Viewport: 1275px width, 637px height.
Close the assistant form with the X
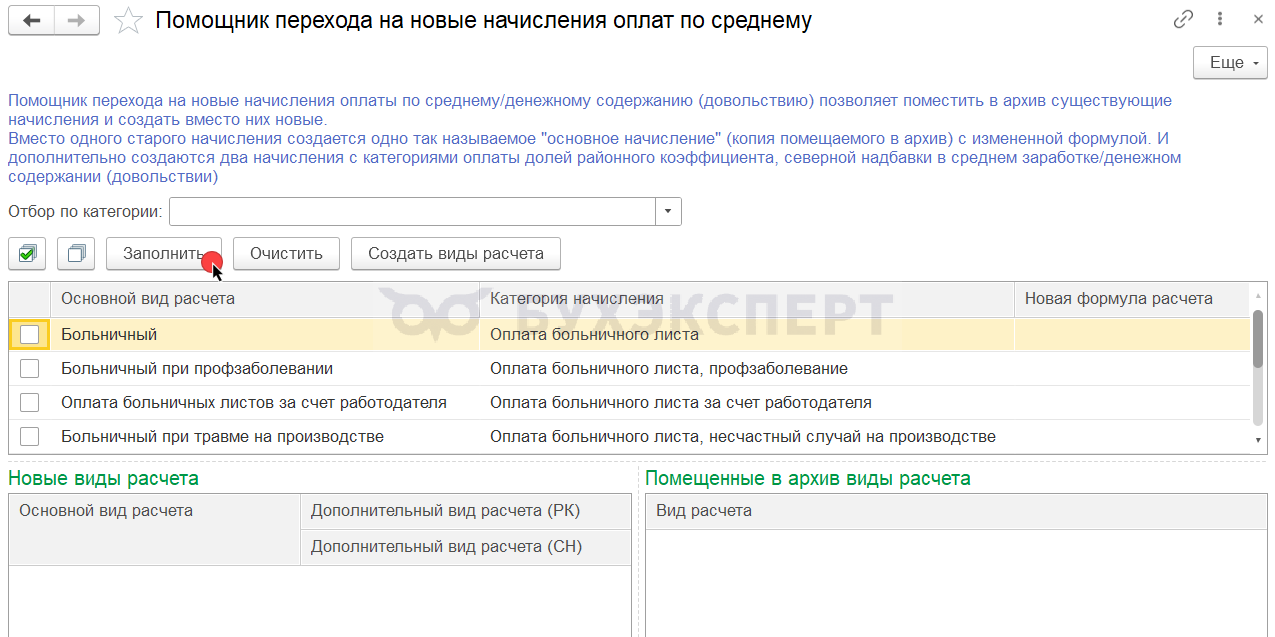tap(1257, 19)
